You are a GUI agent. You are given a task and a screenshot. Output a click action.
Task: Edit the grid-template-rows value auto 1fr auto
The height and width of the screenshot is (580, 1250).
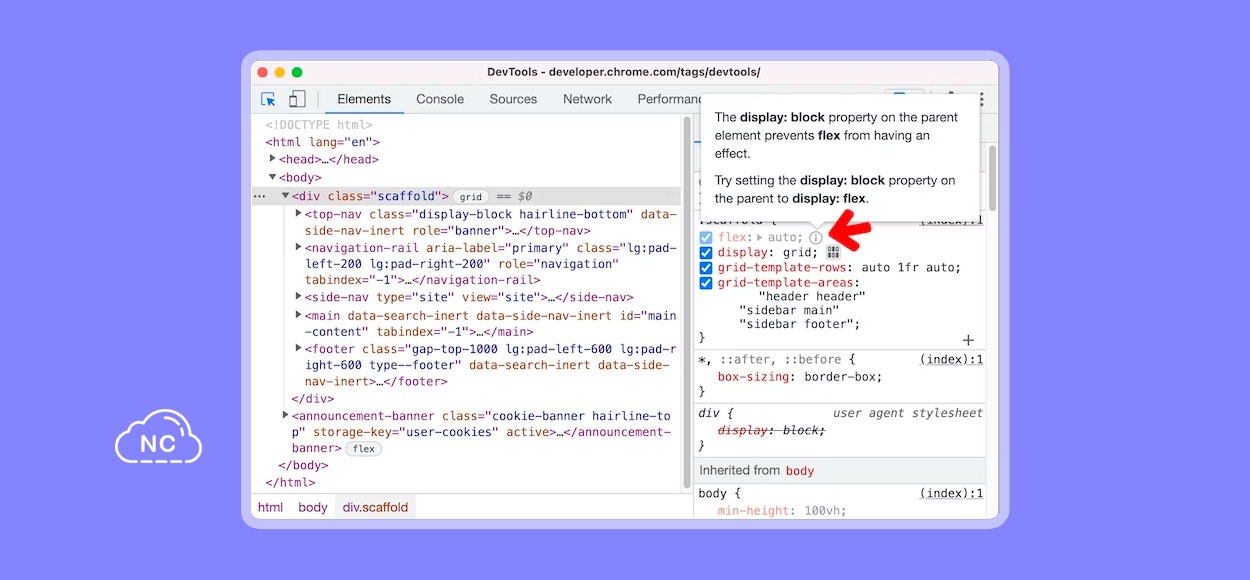[908, 268]
